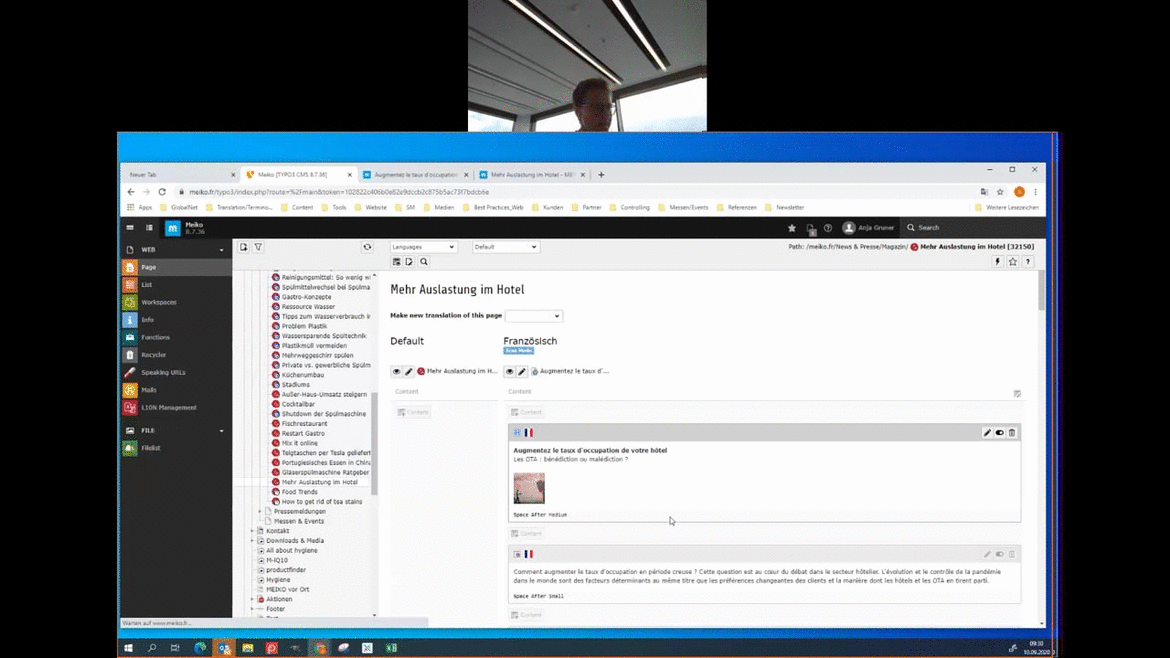Image resolution: width=1170 pixels, height=658 pixels.
Task: Delete the first French content element
Action: (1012, 433)
